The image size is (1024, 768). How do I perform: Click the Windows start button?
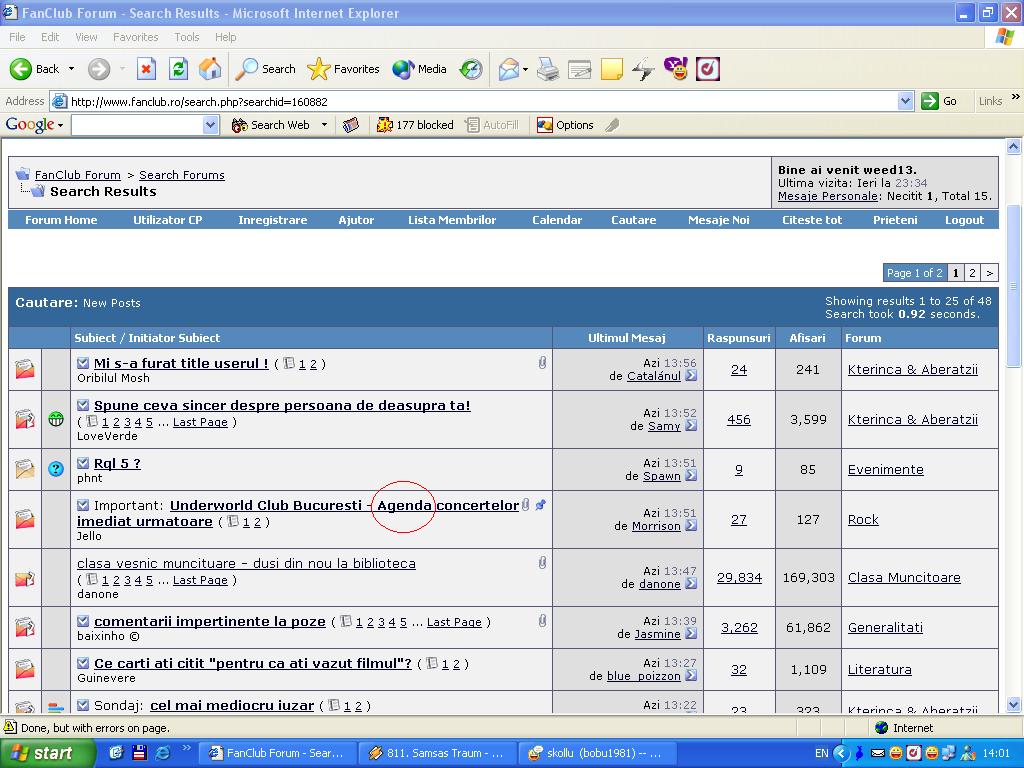[46, 754]
